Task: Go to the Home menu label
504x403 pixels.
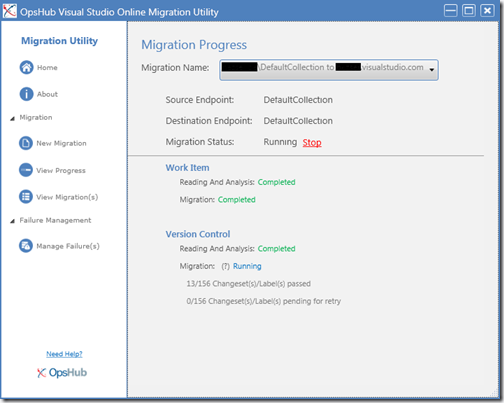Action: tap(47, 68)
